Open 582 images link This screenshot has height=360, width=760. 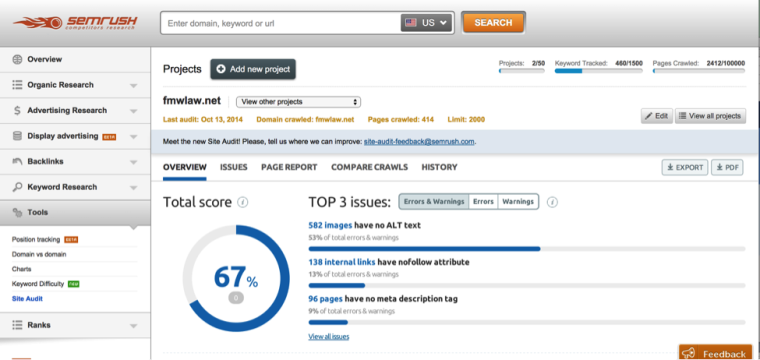[x=330, y=225]
